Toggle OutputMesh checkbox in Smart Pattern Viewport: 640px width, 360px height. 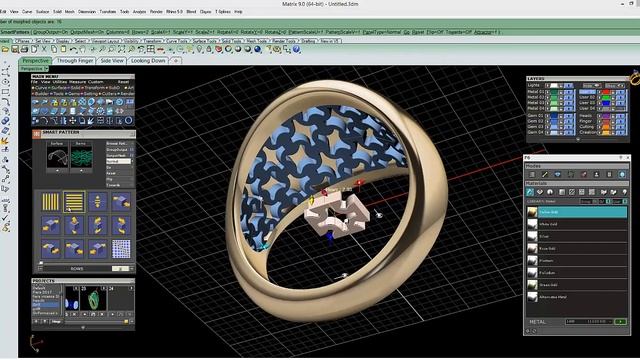point(131,156)
